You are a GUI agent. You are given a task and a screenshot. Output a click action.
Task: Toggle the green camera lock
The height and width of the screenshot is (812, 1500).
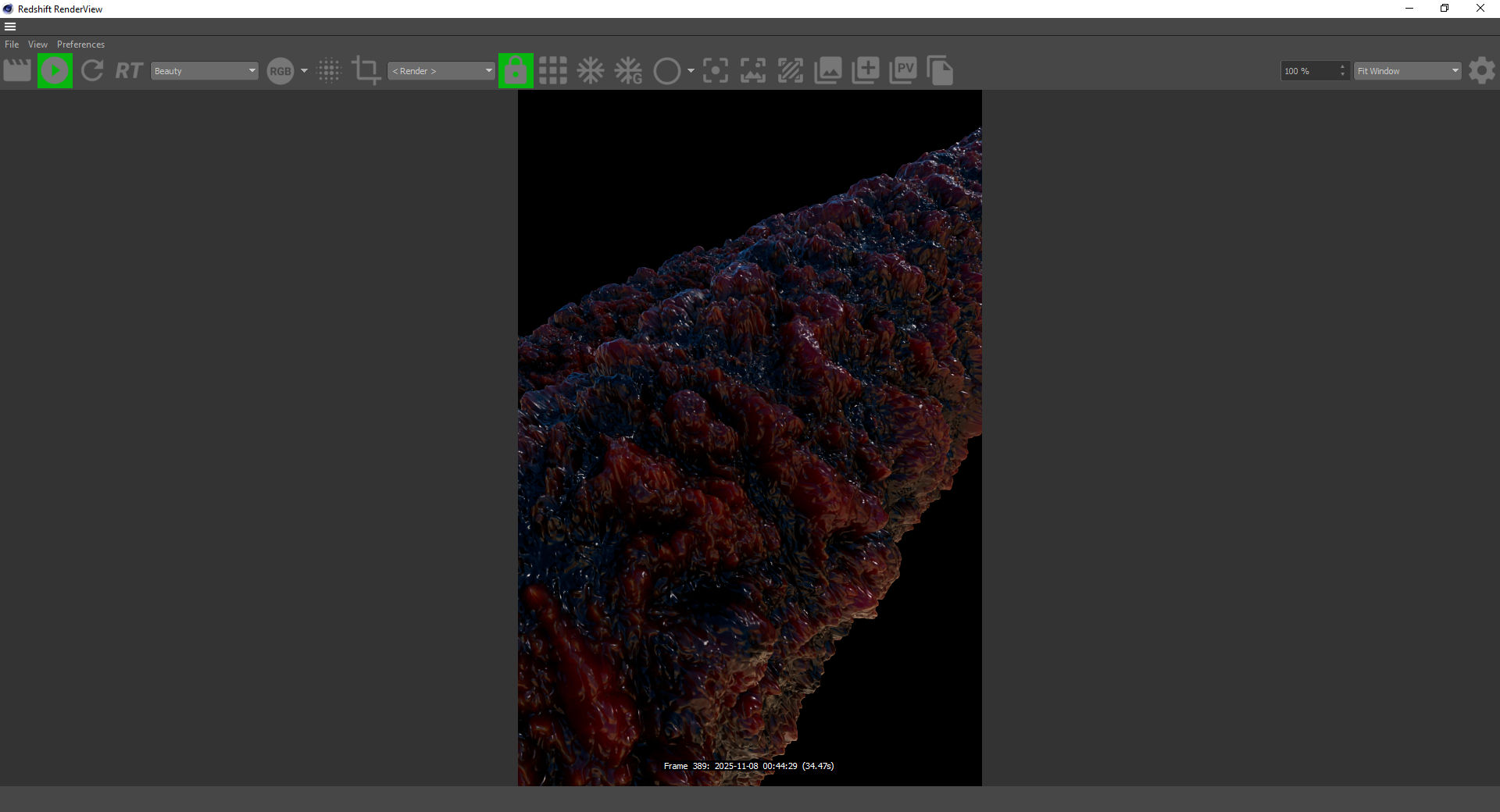click(516, 71)
